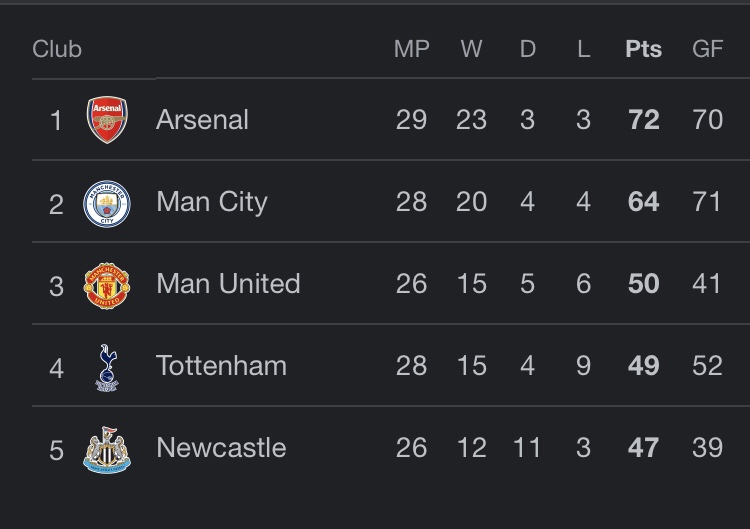Viewport: 750px width, 529px height.
Task: Click the GF column header
Action: pyautogui.click(x=707, y=49)
